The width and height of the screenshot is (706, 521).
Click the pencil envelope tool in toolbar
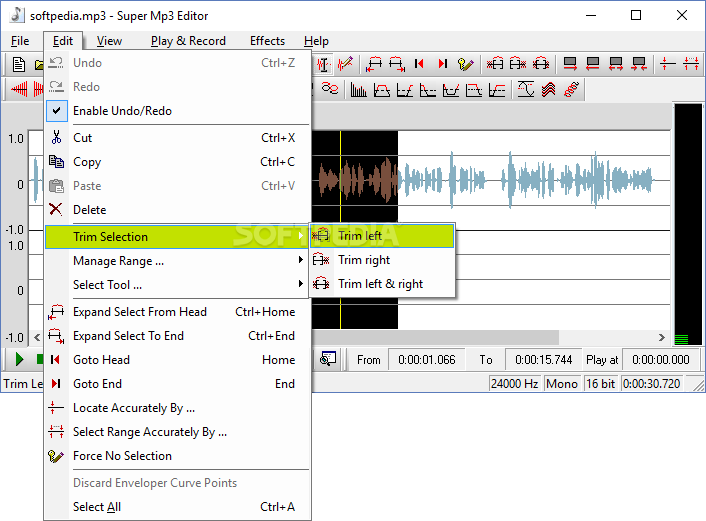pos(345,64)
